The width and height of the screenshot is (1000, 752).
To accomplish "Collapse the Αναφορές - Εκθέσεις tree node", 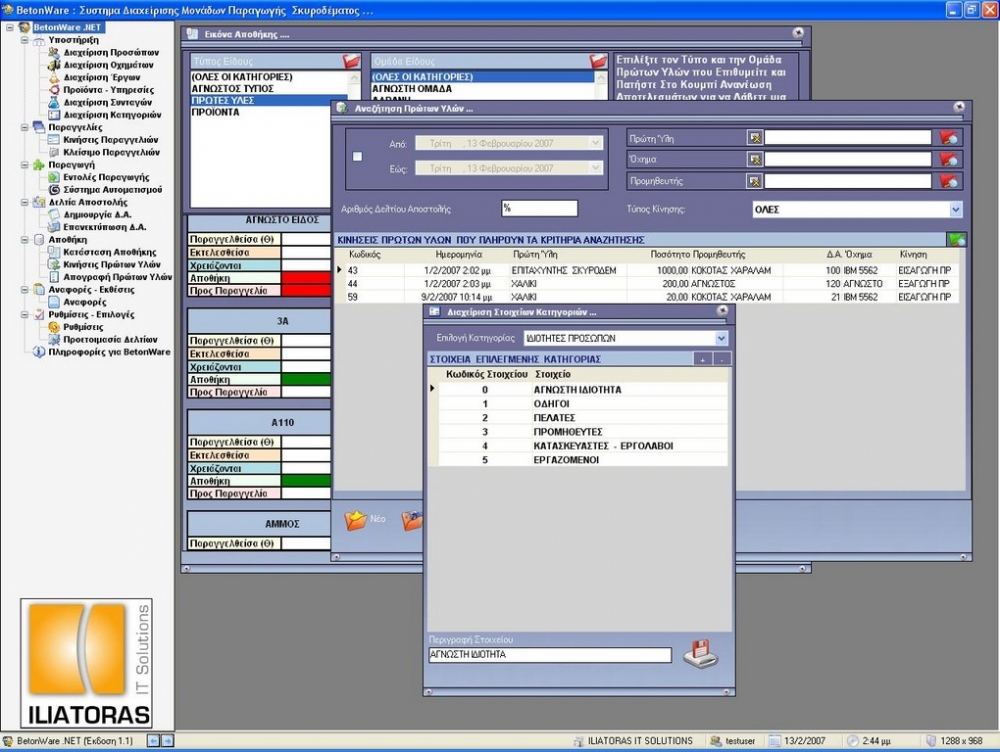I will 25,290.
